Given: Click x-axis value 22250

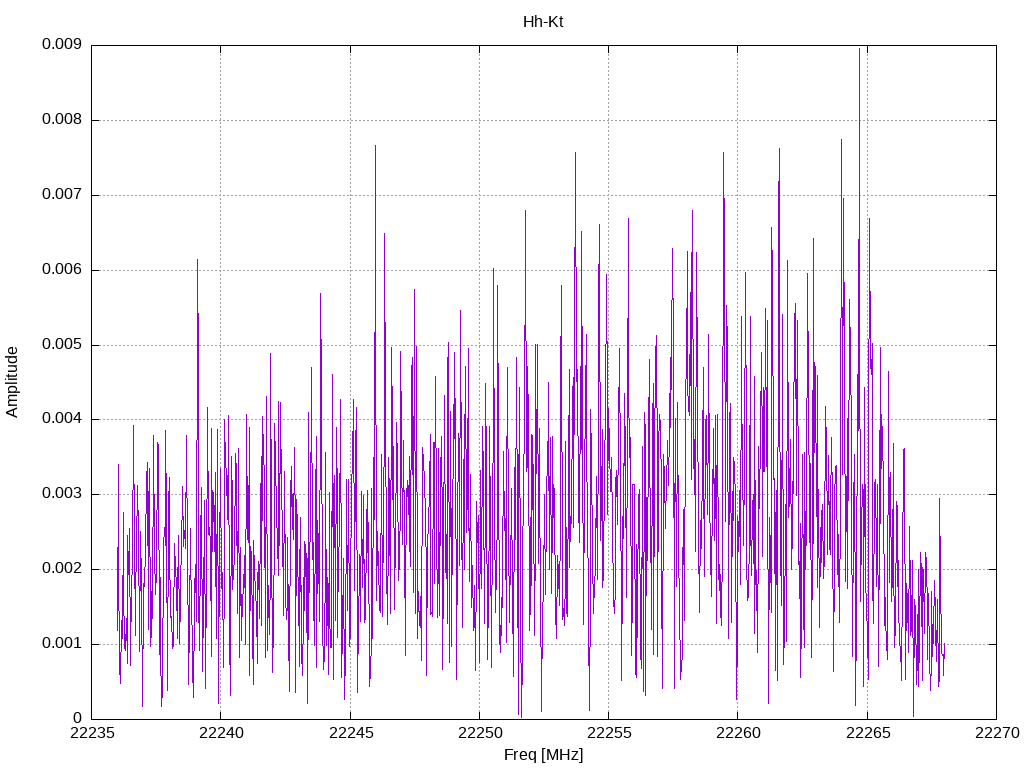Looking at the screenshot, I should pos(480,733).
